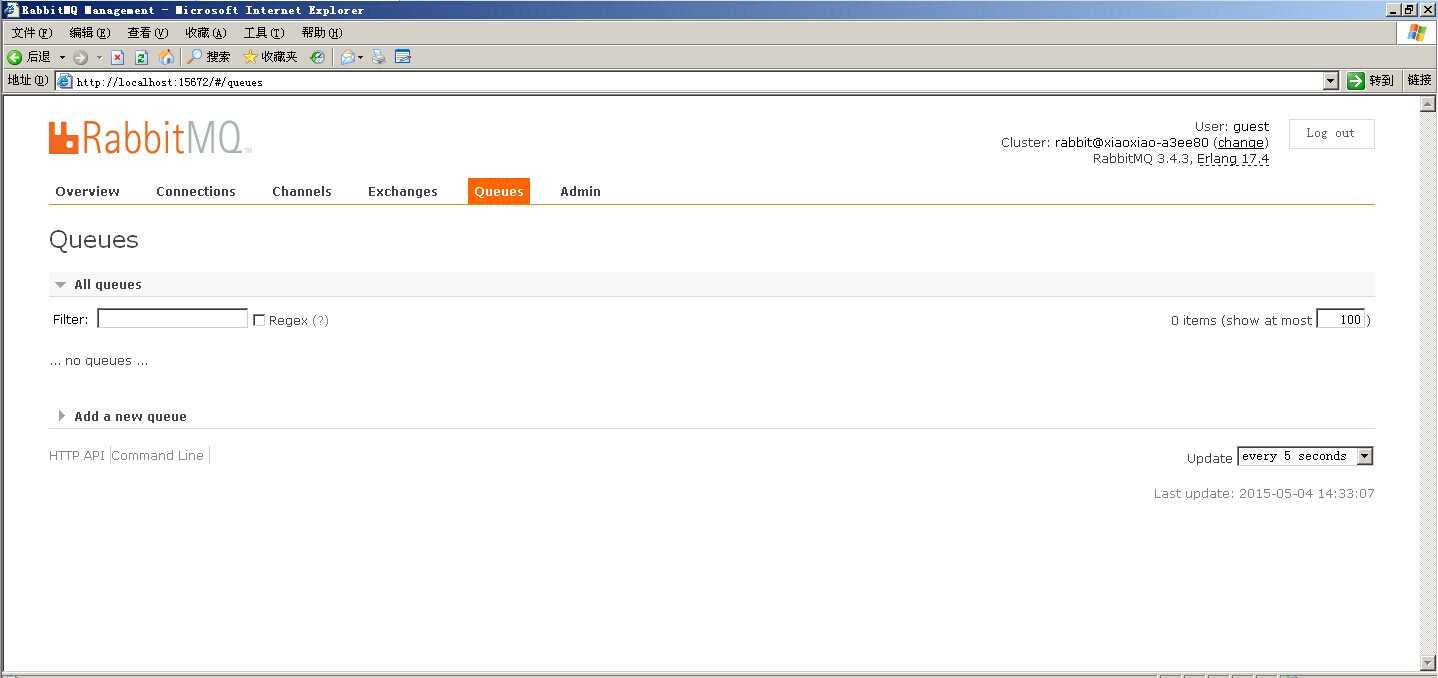Open the 收藏(A) menu
Screen dimensions: 1438x678
point(205,33)
